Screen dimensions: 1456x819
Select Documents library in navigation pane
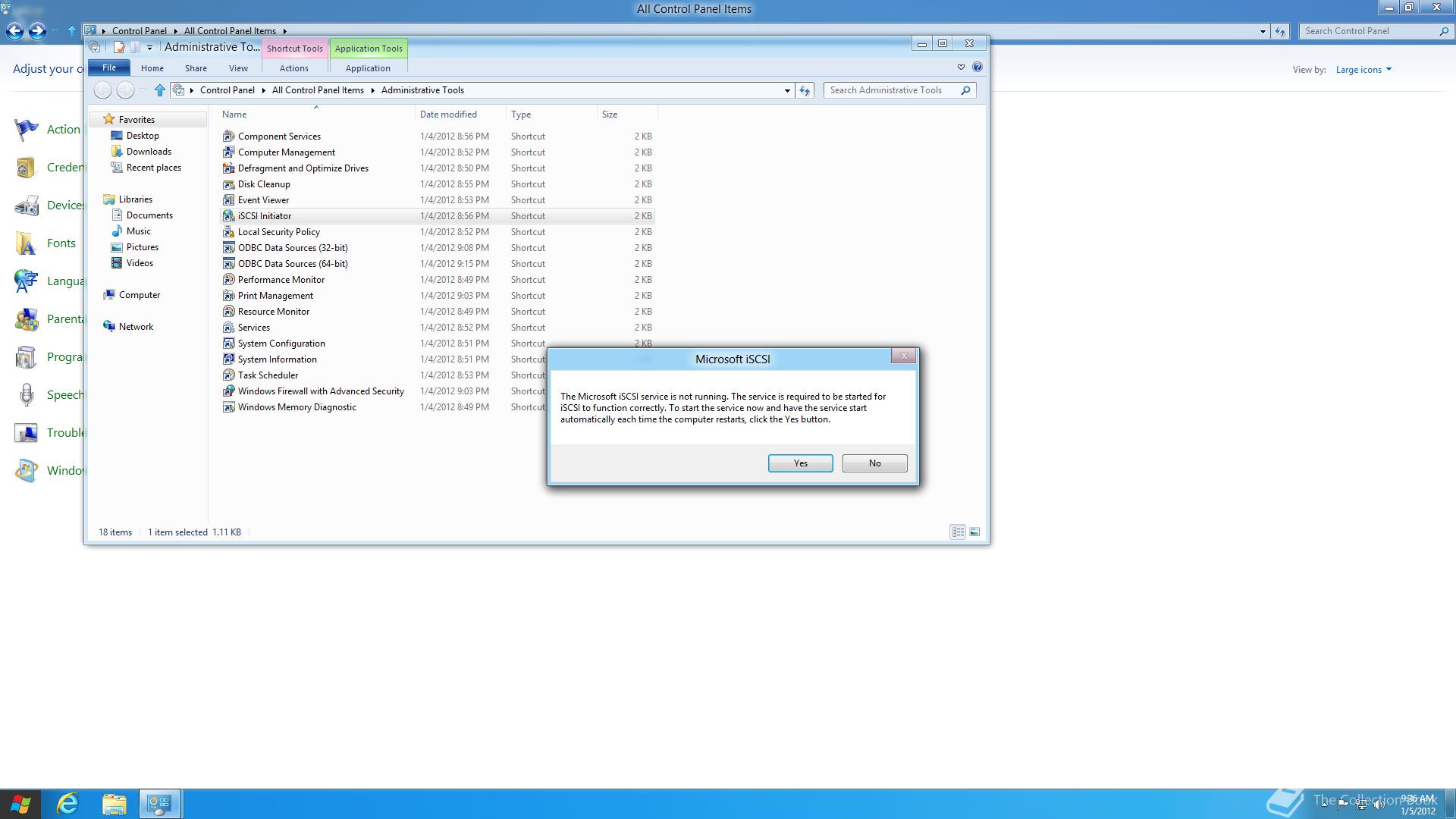click(149, 215)
